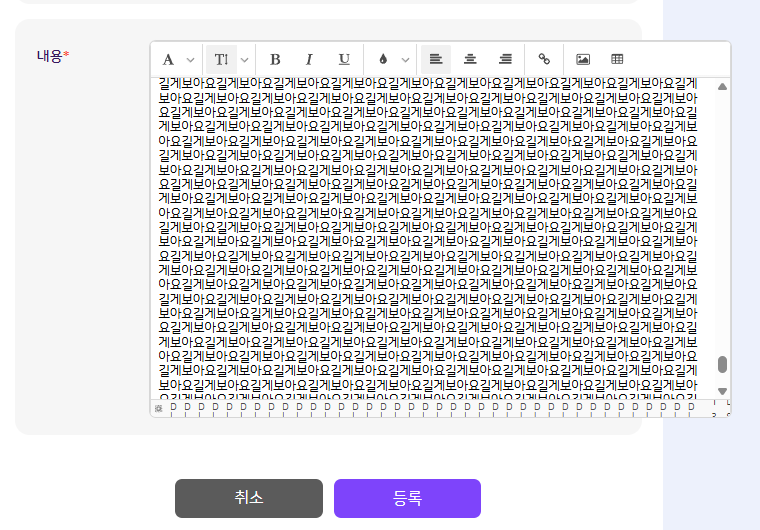Screen dimensions: 760x530
Task: Toggle bold formatting in the editor
Action: 275,59
